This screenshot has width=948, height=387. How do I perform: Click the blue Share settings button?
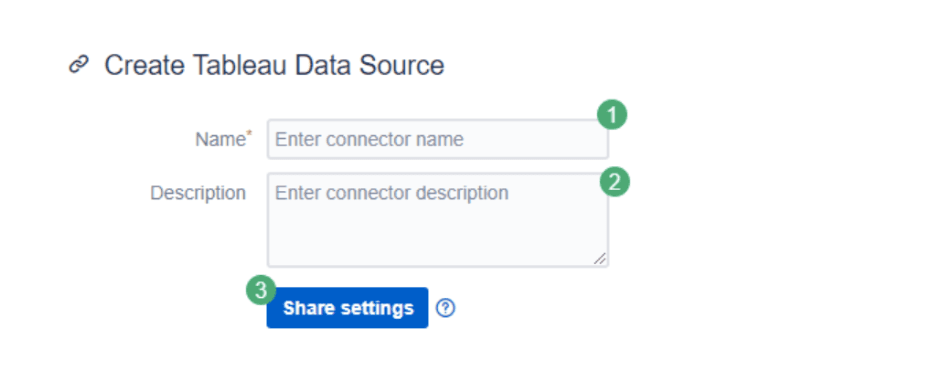348,308
